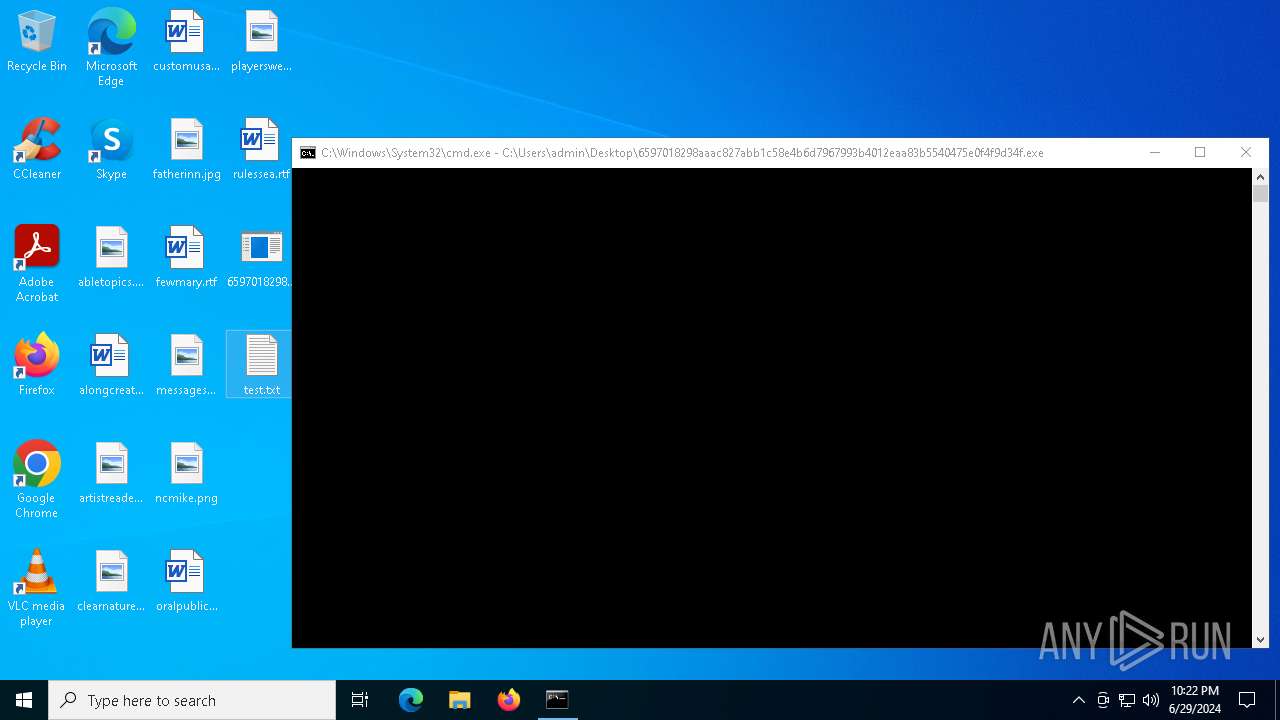Select test.txt file on desktop
Image resolution: width=1280 pixels, height=720 pixels.
[x=260, y=366]
